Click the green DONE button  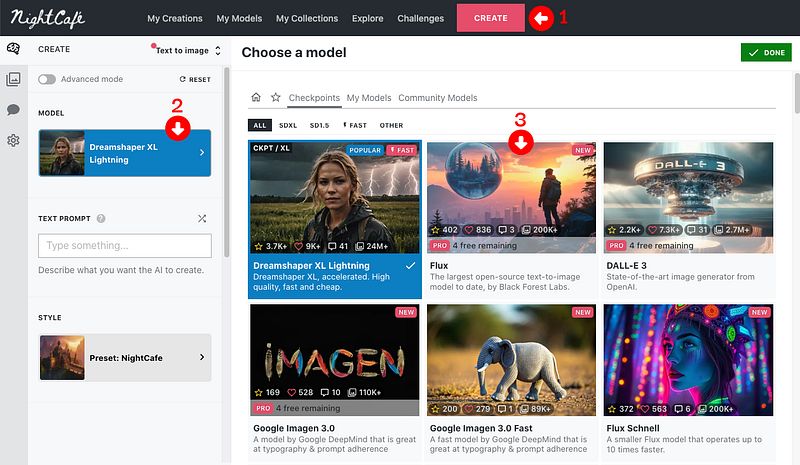[766, 53]
